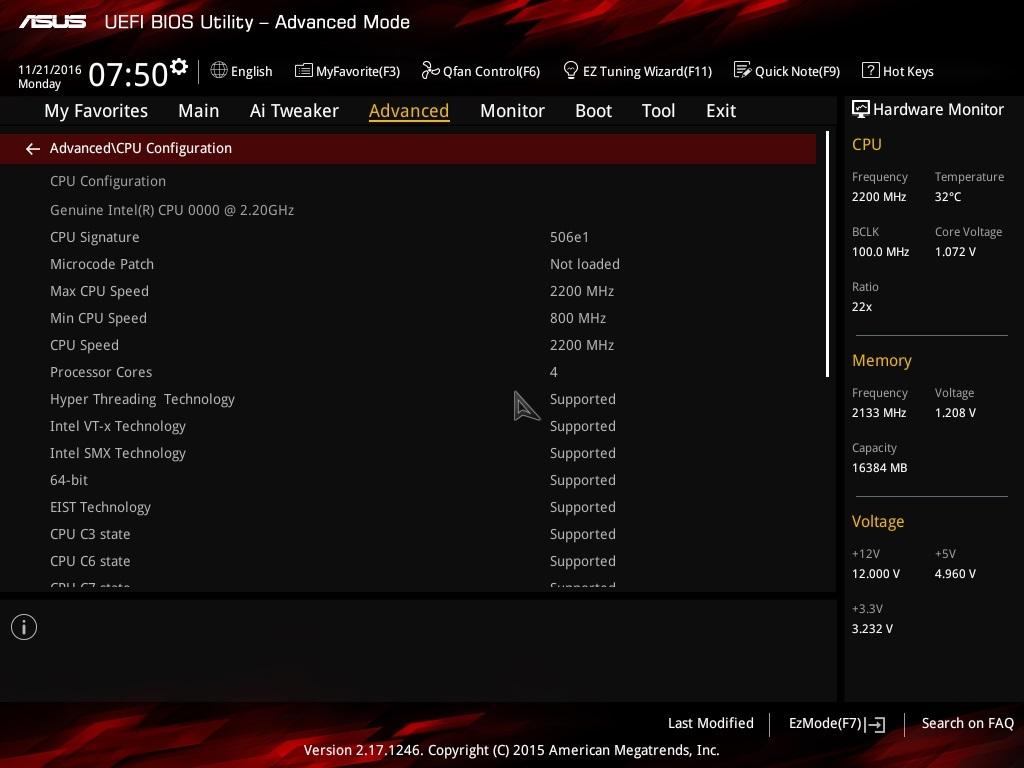Image resolution: width=1024 pixels, height=768 pixels.
Task: Switch to the Monitor tab
Action: [512, 111]
